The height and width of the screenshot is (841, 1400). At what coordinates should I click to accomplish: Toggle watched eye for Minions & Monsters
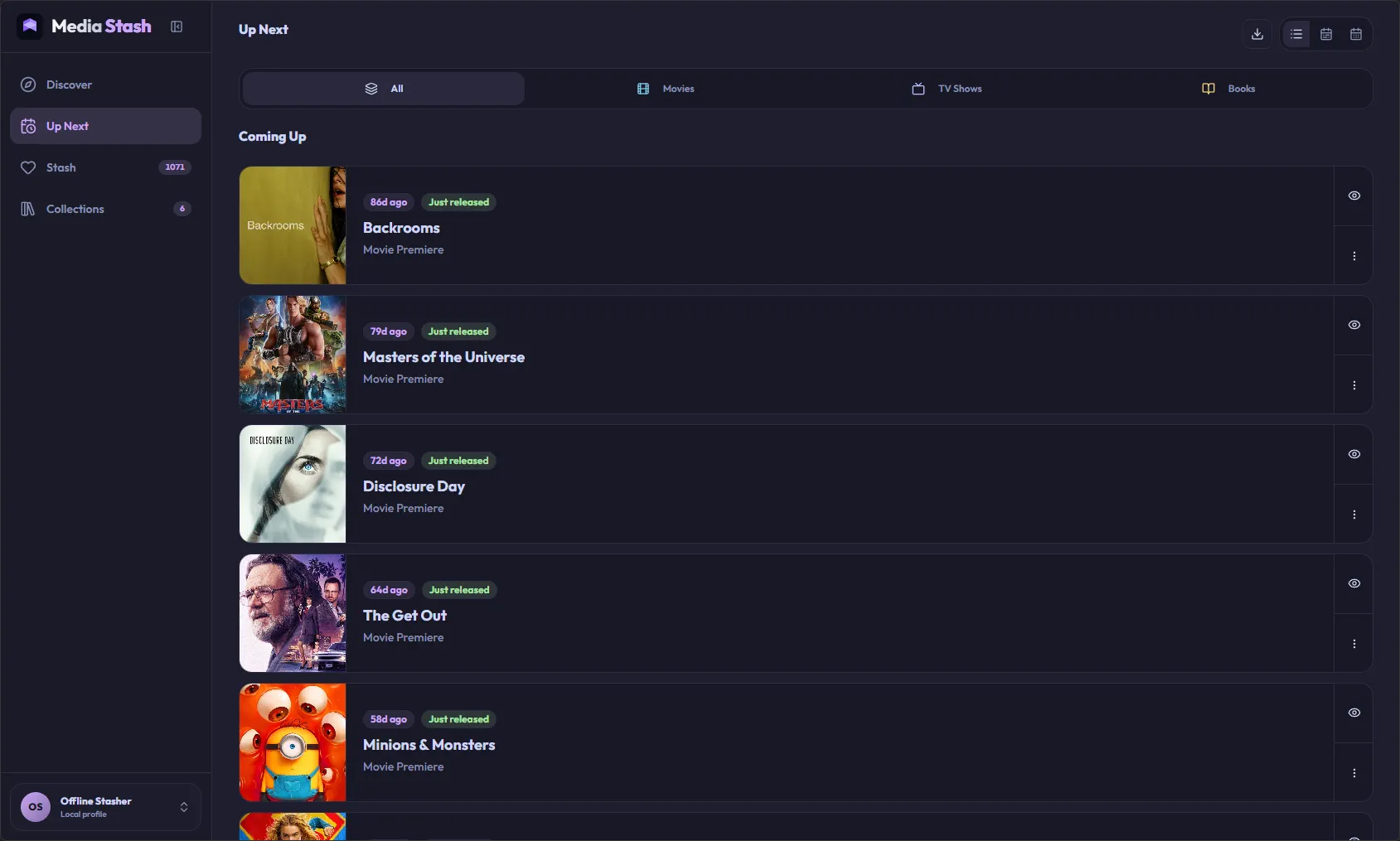tap(1354, 713)
